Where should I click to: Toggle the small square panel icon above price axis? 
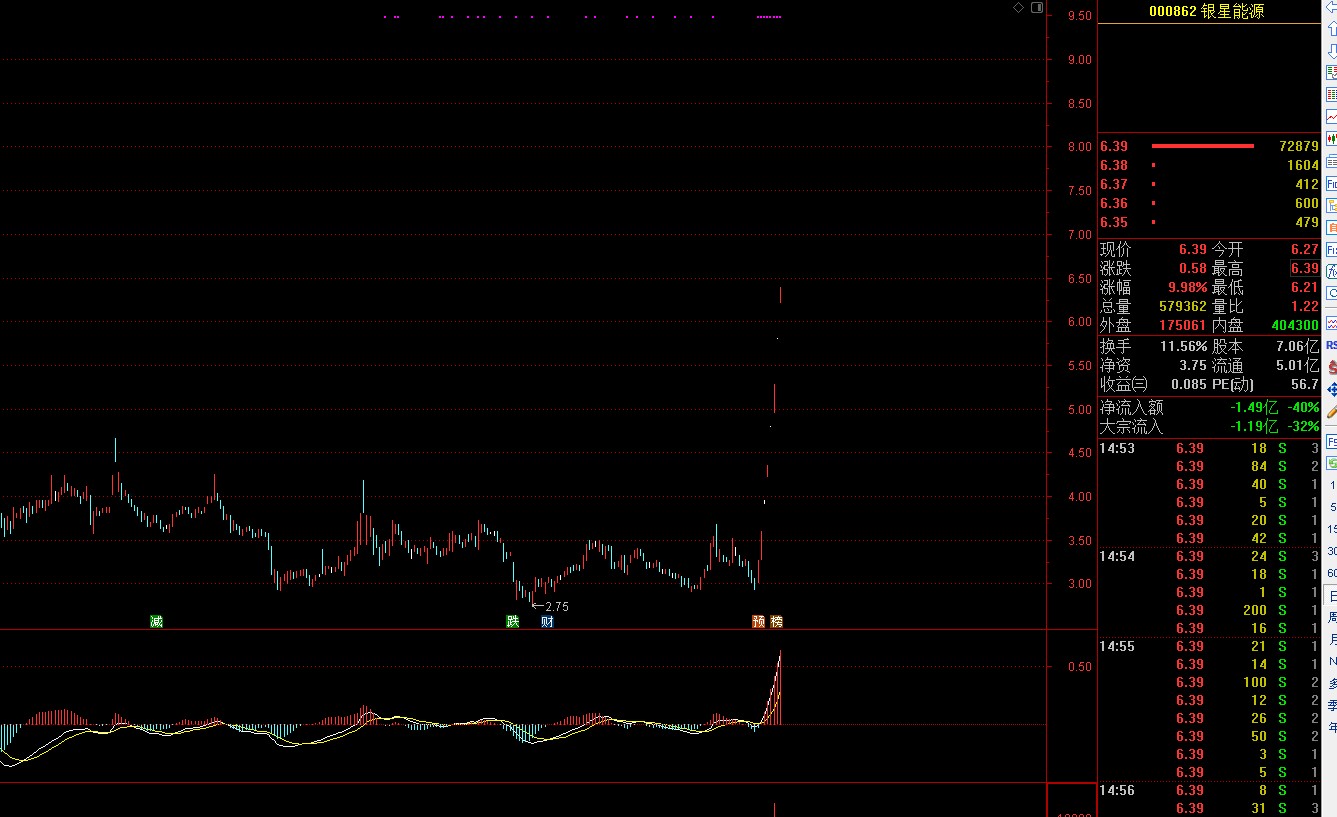tap(1037, 8)
